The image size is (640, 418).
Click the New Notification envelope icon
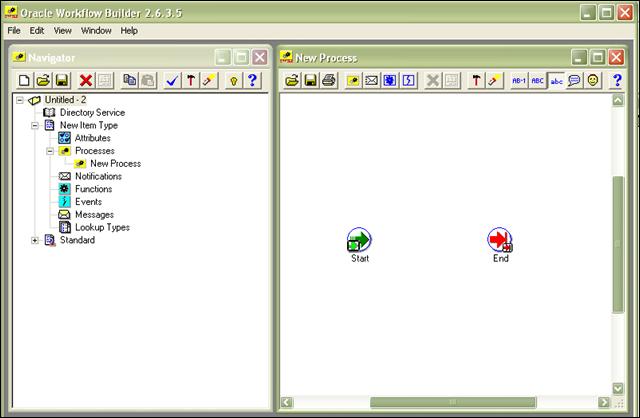coord(371,80)
